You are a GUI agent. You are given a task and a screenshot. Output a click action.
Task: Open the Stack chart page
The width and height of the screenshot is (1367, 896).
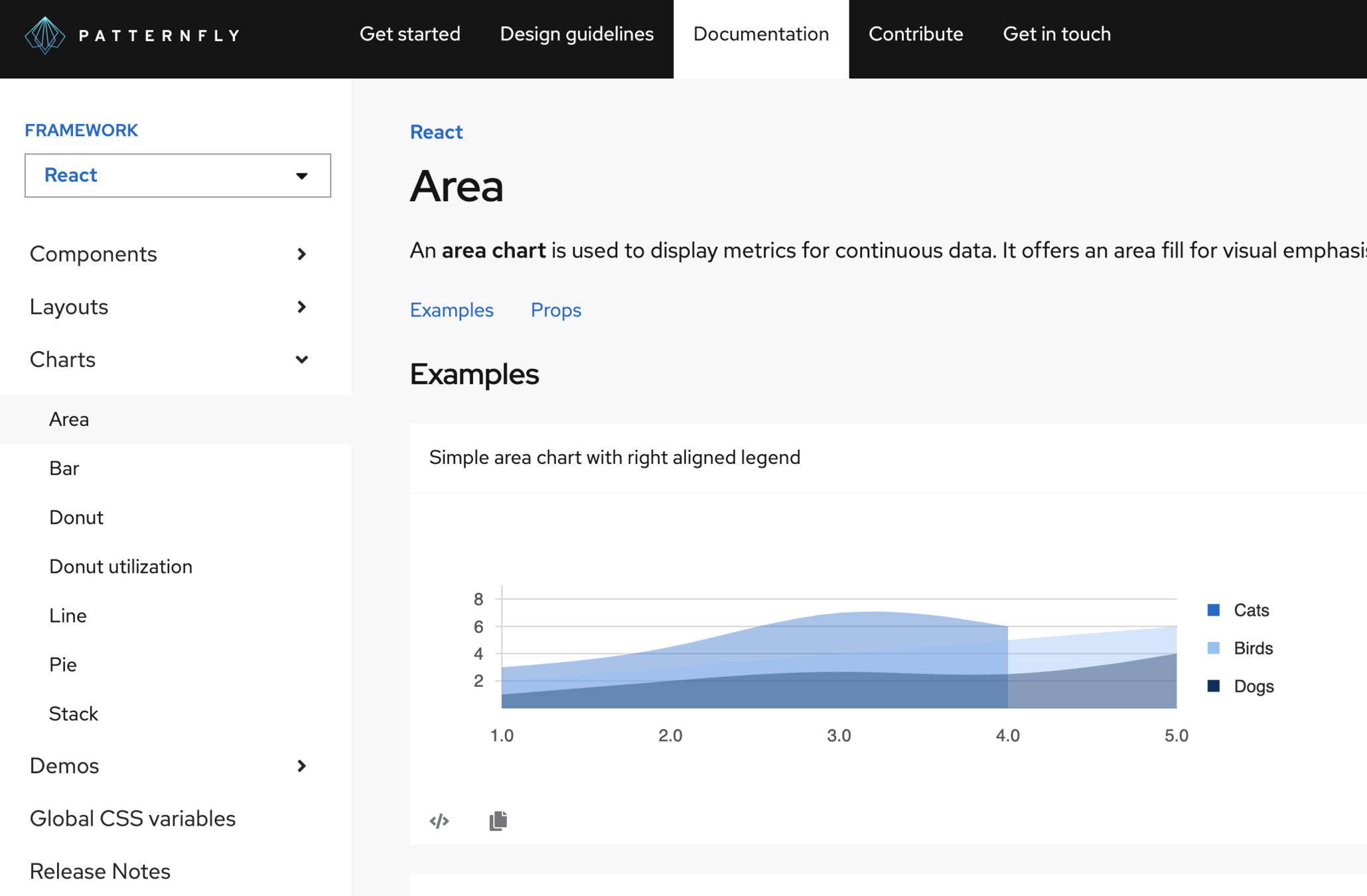point(74,714)
